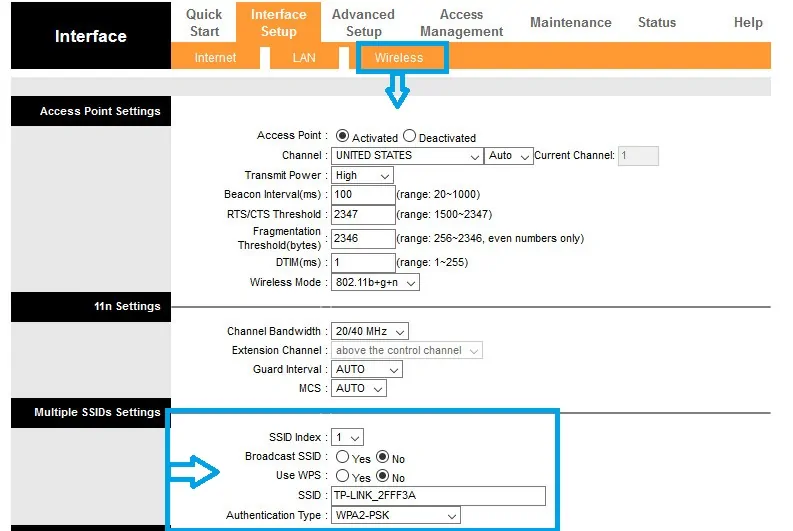
Task: Open the Advanced Setup tab
Action: [x=363, y=23]
